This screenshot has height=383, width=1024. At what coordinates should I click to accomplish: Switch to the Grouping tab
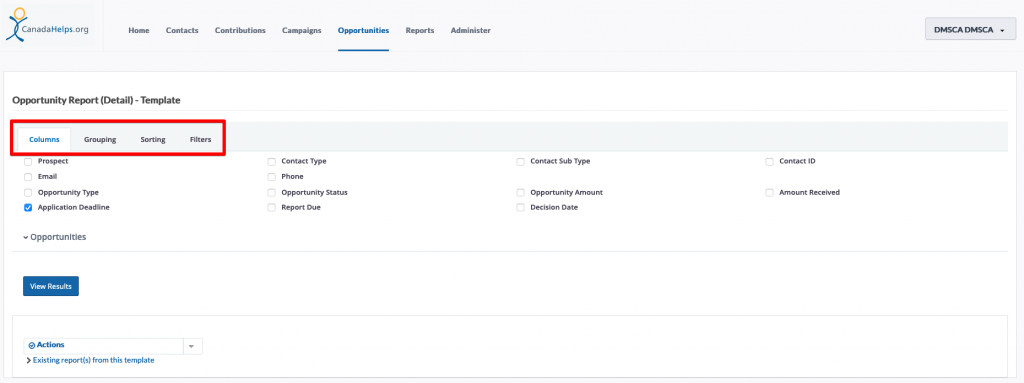tap(100, 139)
